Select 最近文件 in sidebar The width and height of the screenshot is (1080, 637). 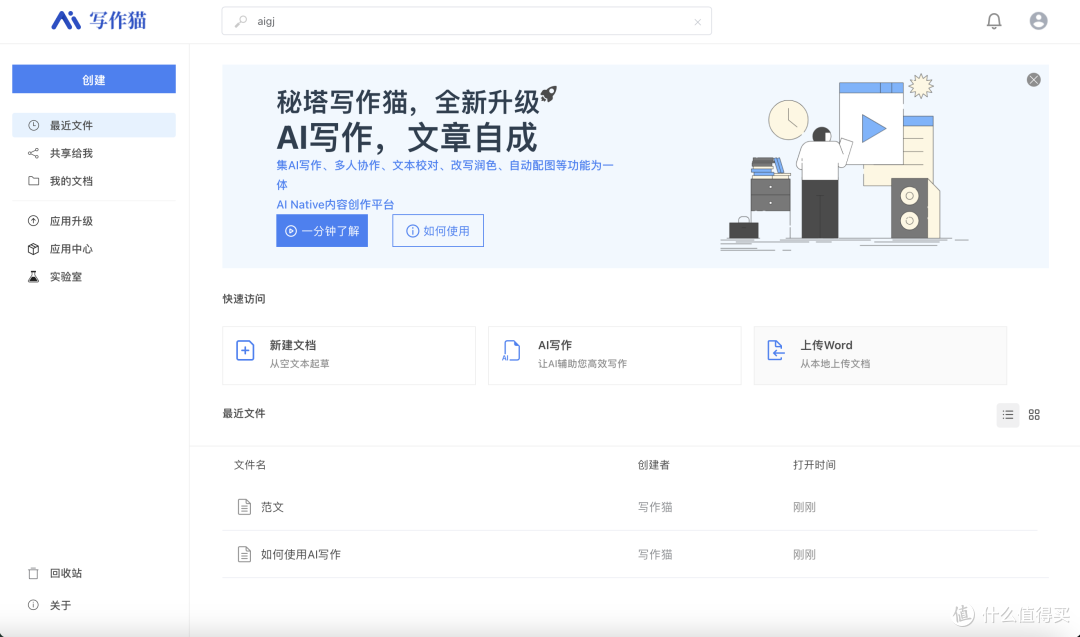point(94,125)
